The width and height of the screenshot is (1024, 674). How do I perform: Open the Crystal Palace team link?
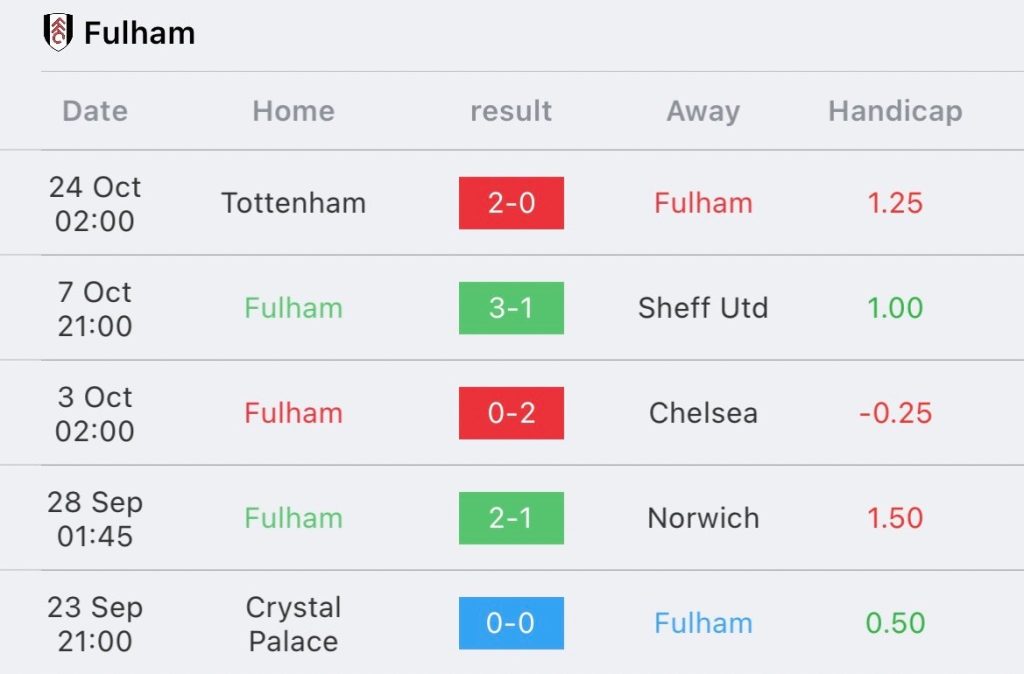pos(294,624)
